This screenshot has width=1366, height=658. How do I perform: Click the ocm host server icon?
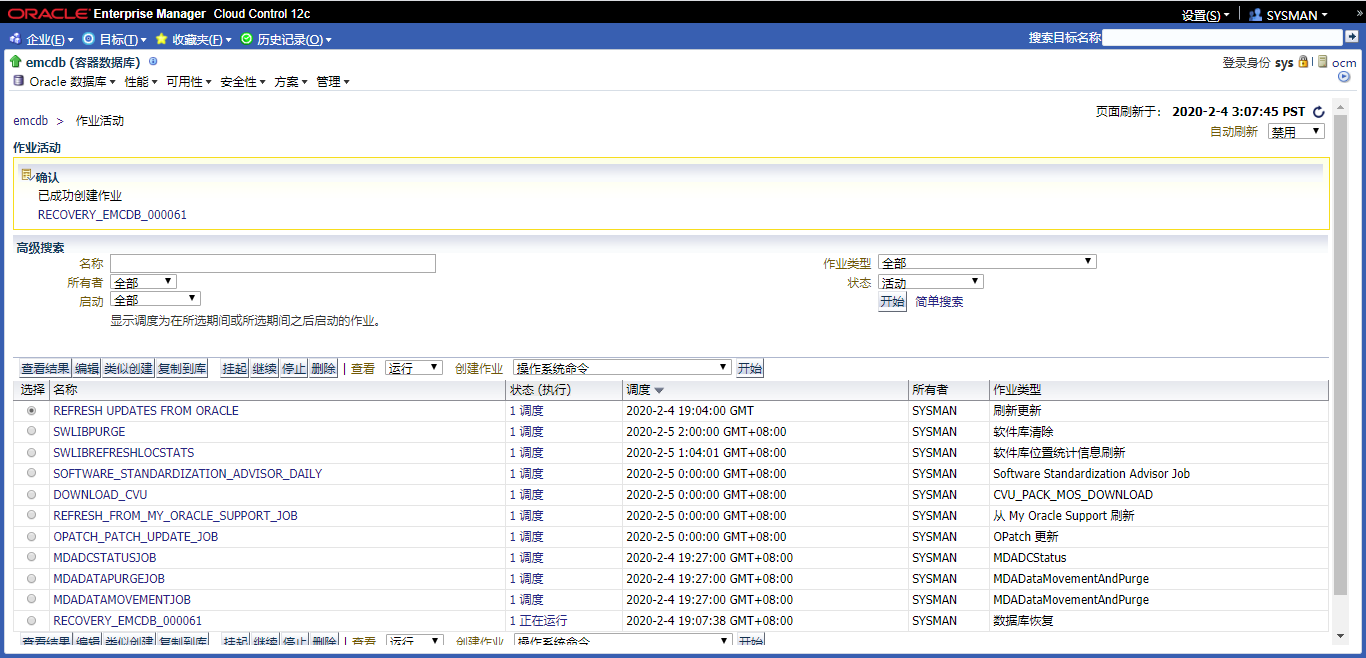tap(1322, 62)
